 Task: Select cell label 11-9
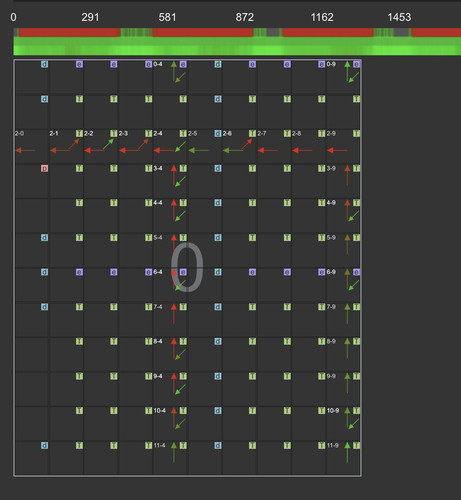click(x=332, y=445)
